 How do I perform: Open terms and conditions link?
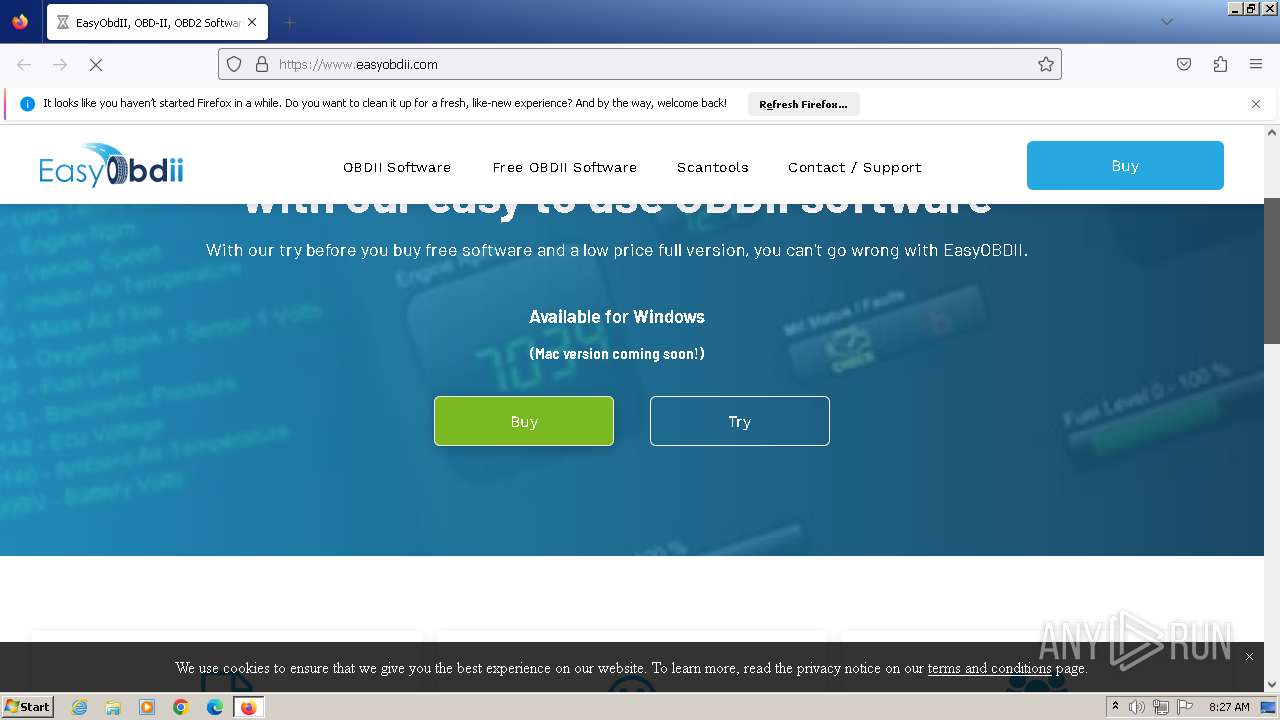click(990, 668)
